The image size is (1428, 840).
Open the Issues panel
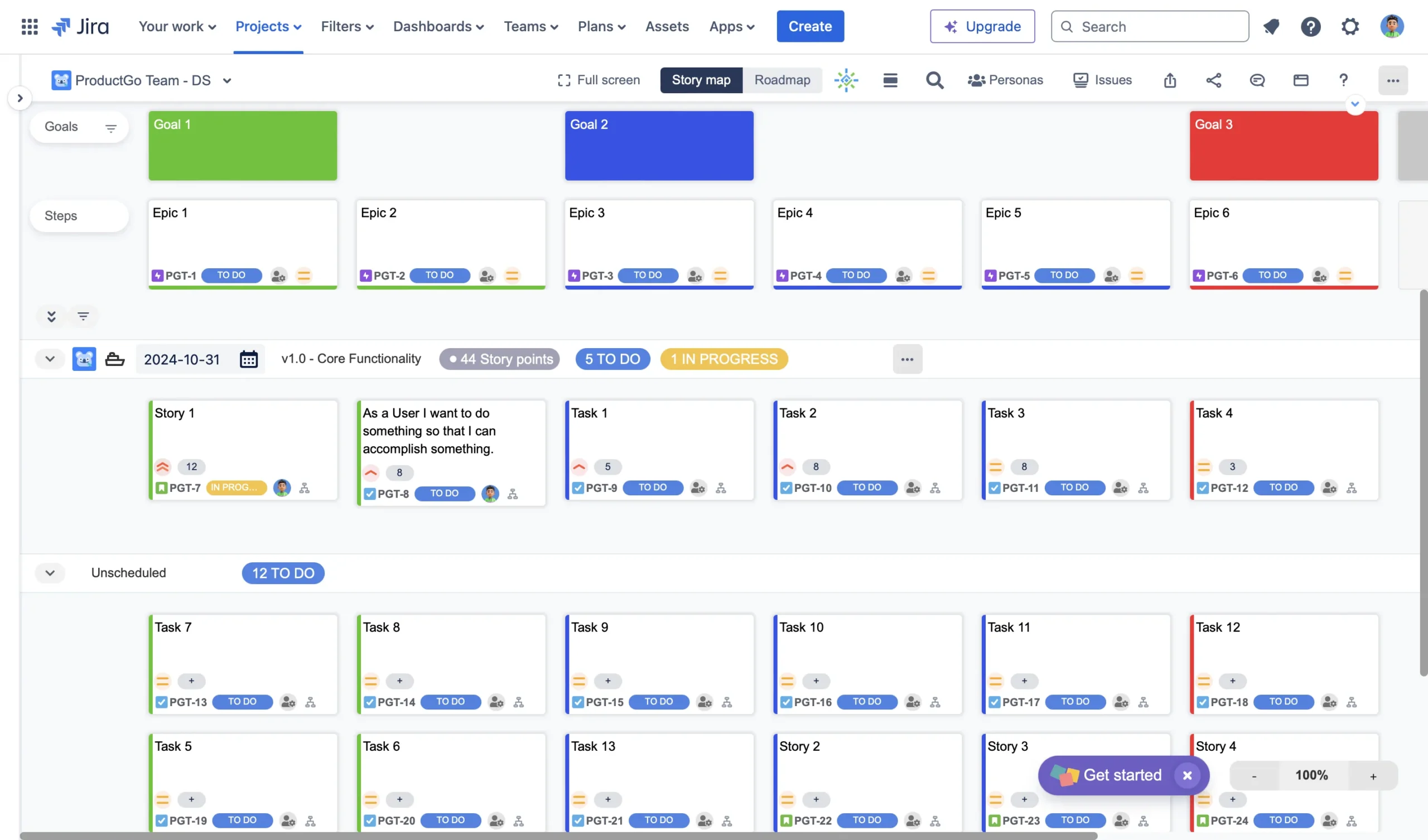pos(1102,80)
